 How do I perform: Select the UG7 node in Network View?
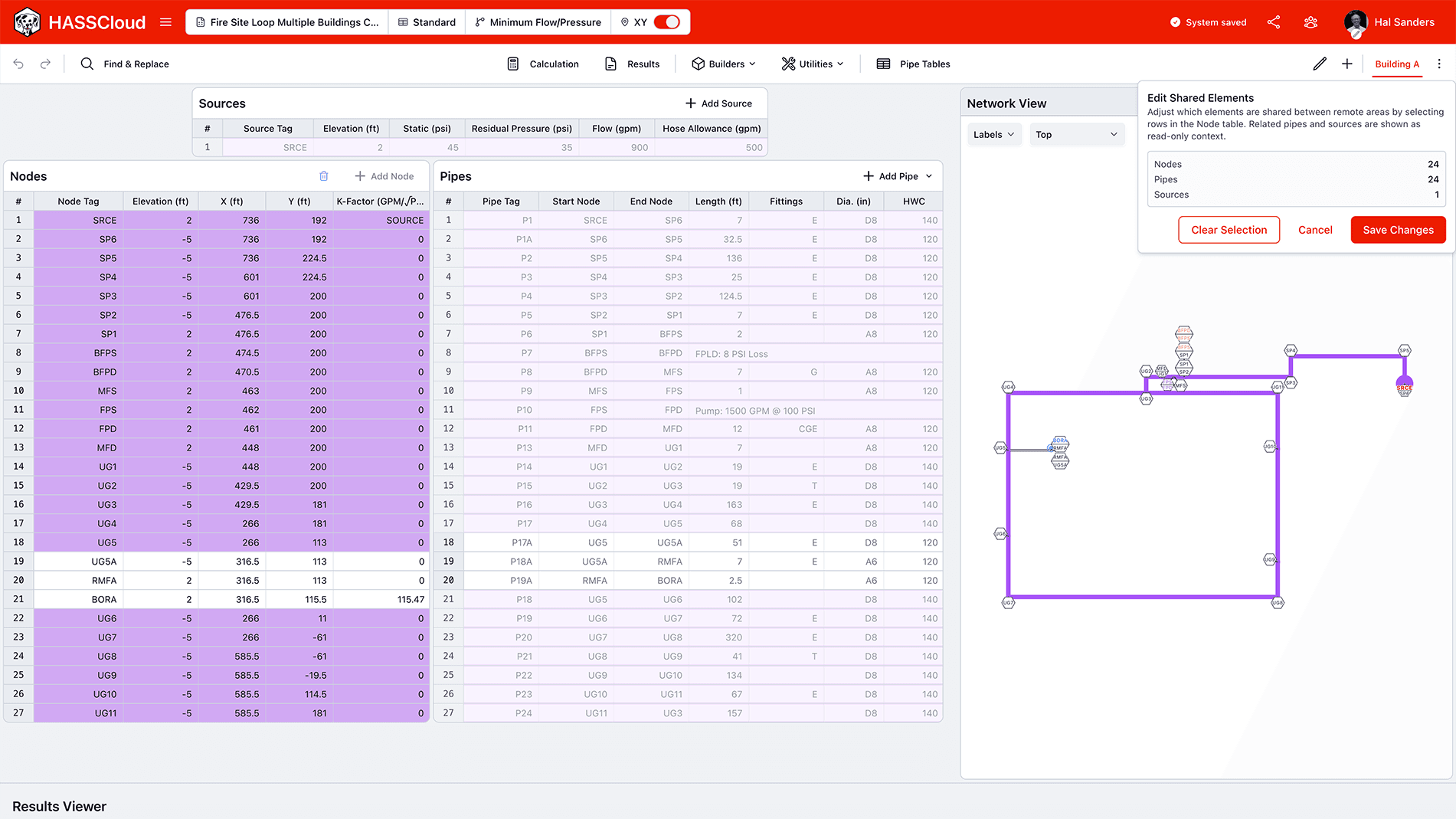[1008, 603]
